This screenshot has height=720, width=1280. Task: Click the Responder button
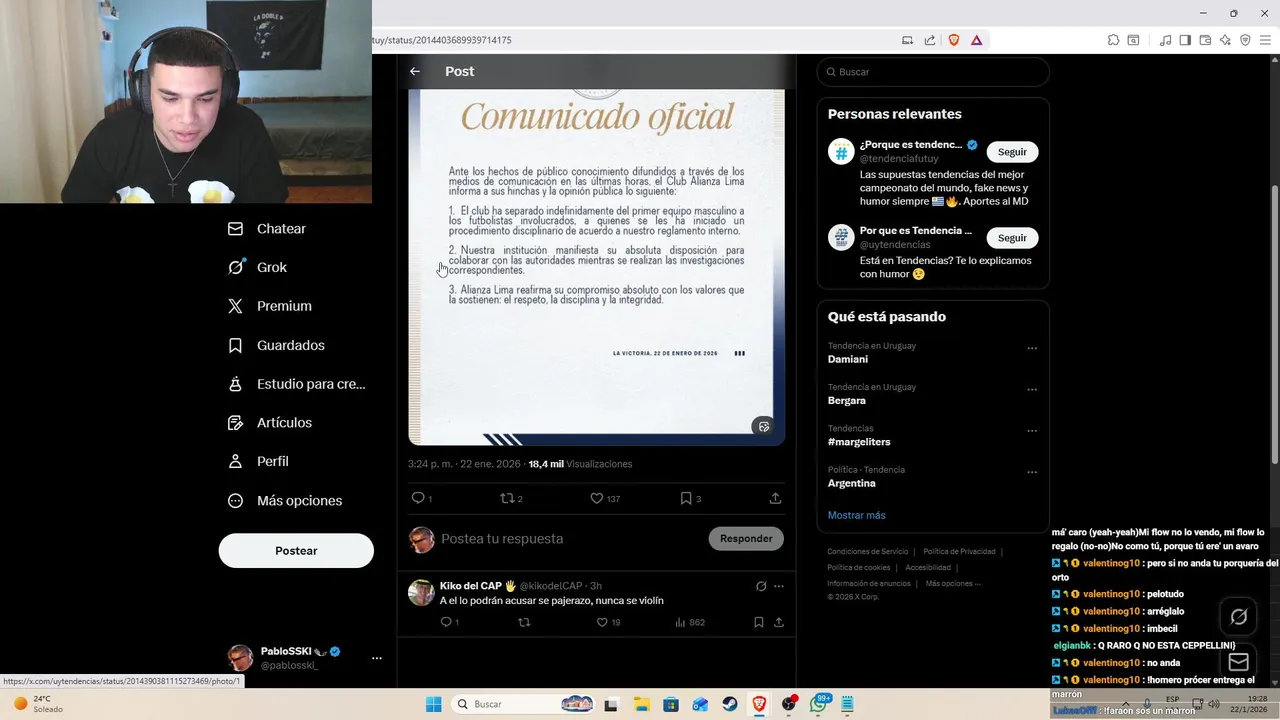[x=746, y=539]
